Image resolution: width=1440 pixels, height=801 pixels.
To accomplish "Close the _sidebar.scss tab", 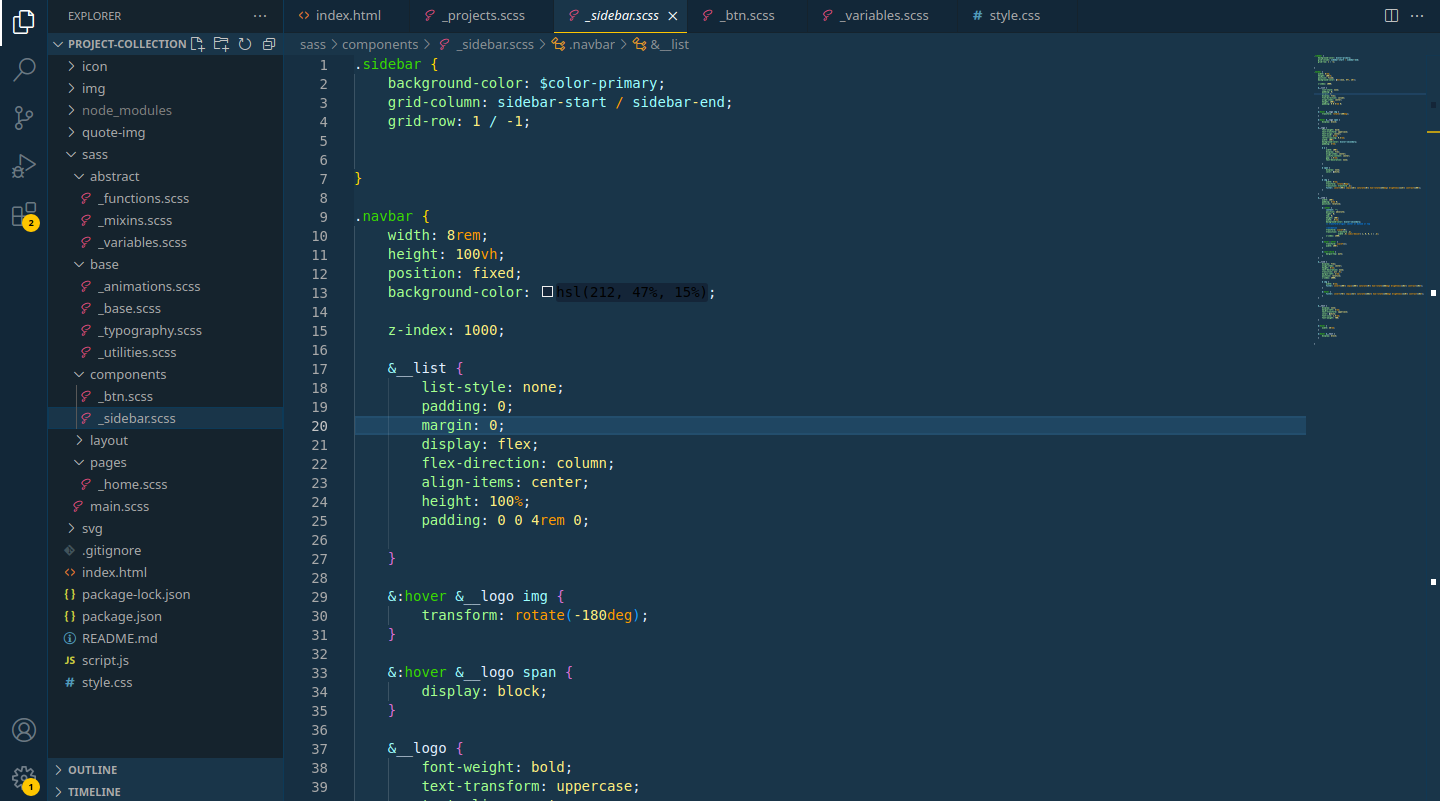I will click(x=673, y=16).
